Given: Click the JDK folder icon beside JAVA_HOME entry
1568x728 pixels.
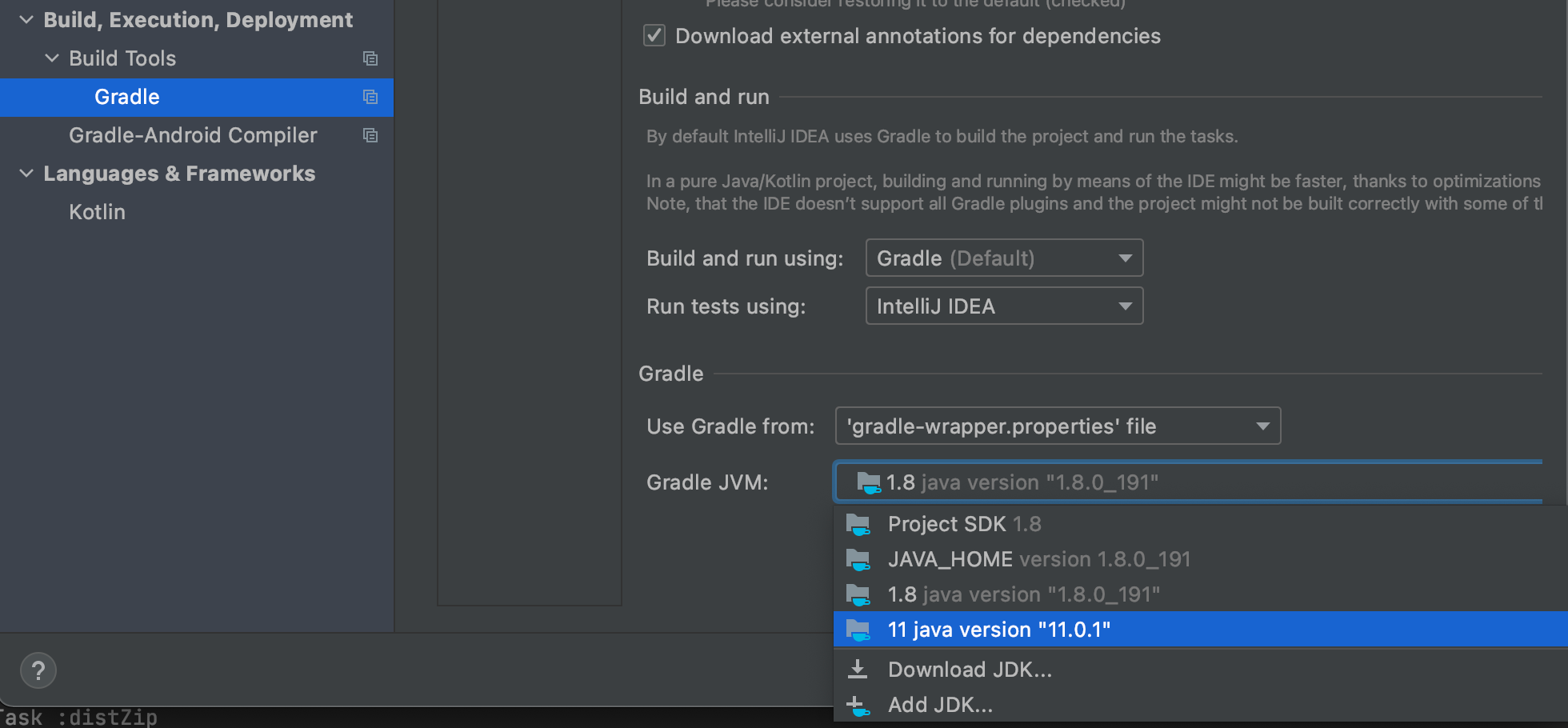Looking at the screenshot, I should coord(858,560).
